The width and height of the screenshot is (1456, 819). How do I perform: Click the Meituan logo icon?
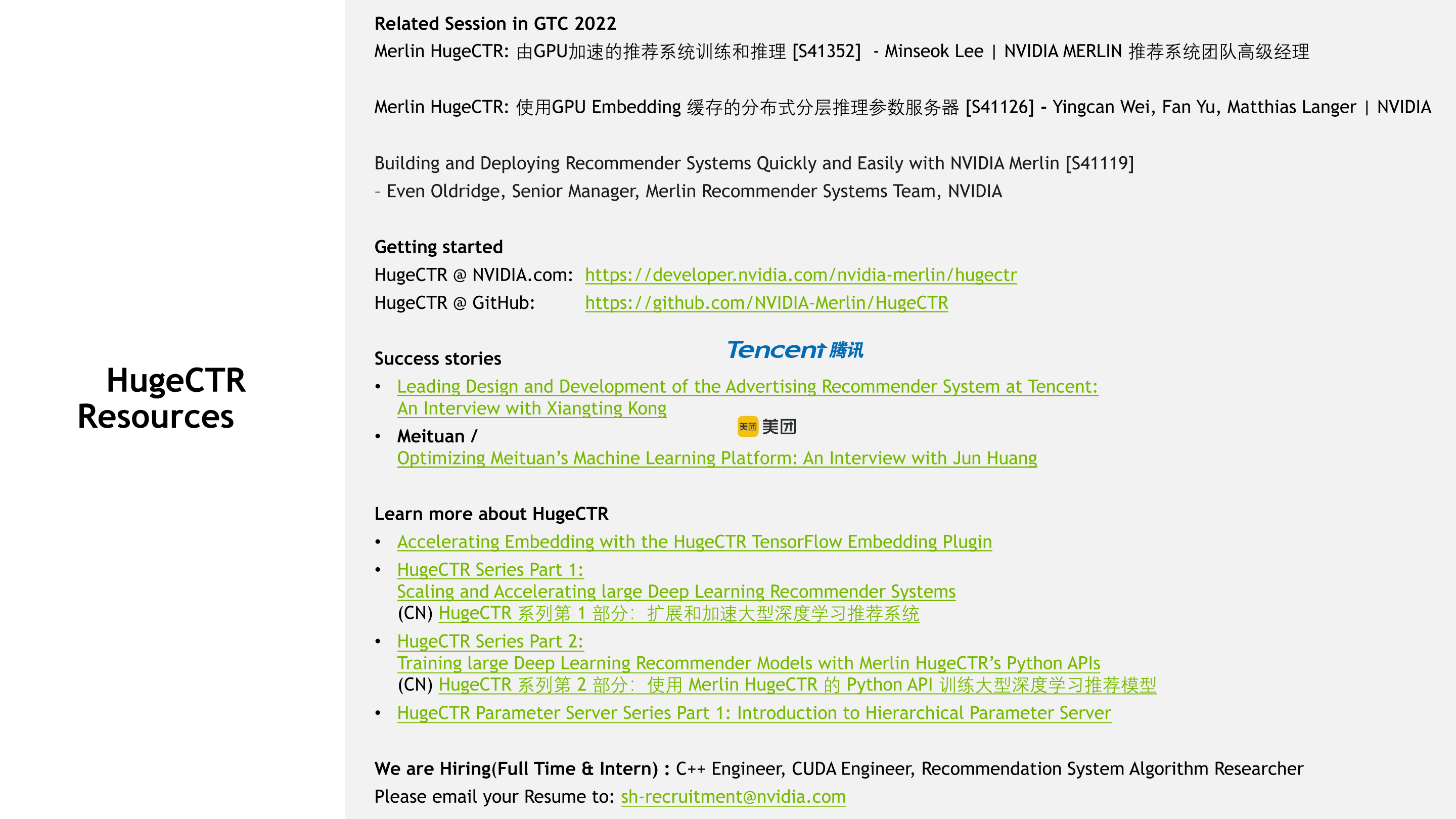[747, 427]
